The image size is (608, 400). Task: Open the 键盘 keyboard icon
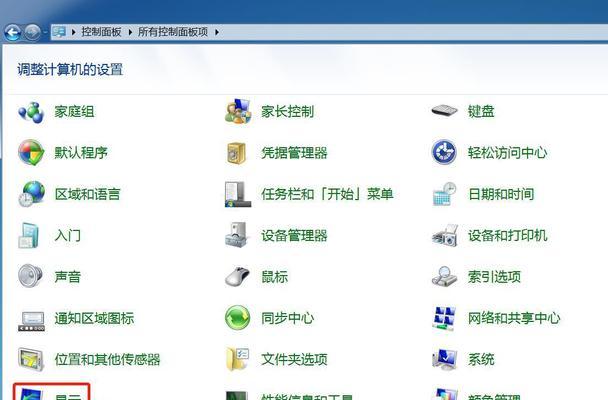(444, 111)
